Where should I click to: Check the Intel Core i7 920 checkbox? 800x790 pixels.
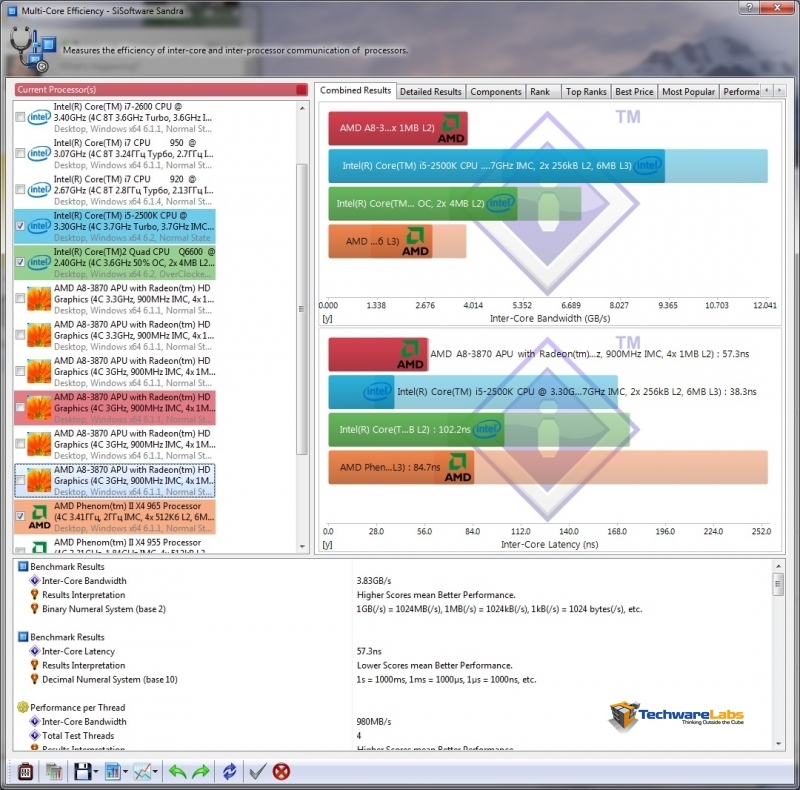pyautogui.click(x=20, y=190)
